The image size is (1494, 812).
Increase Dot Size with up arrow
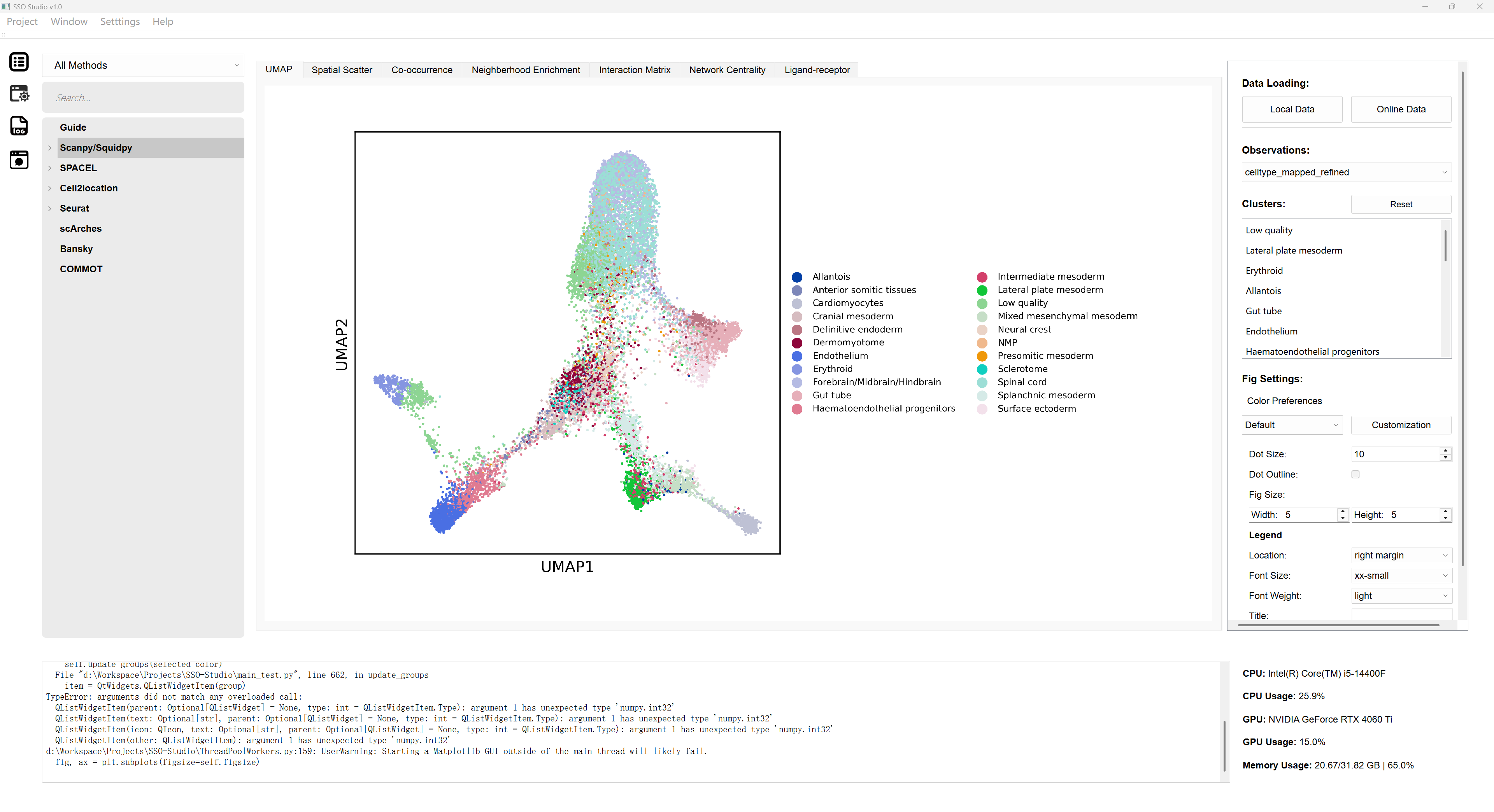point(1445,450)
